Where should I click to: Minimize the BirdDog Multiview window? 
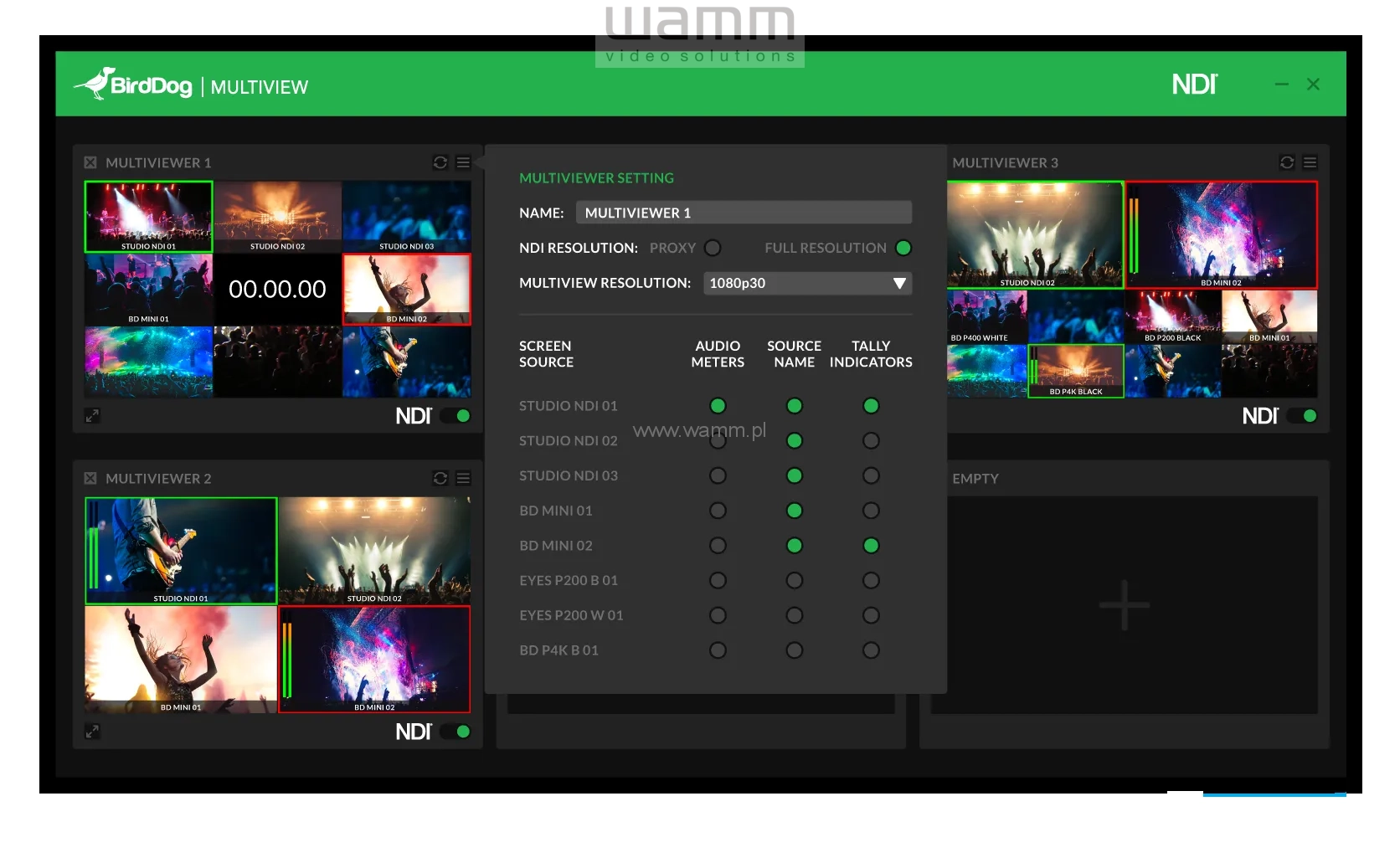(x=1282, y=85)
